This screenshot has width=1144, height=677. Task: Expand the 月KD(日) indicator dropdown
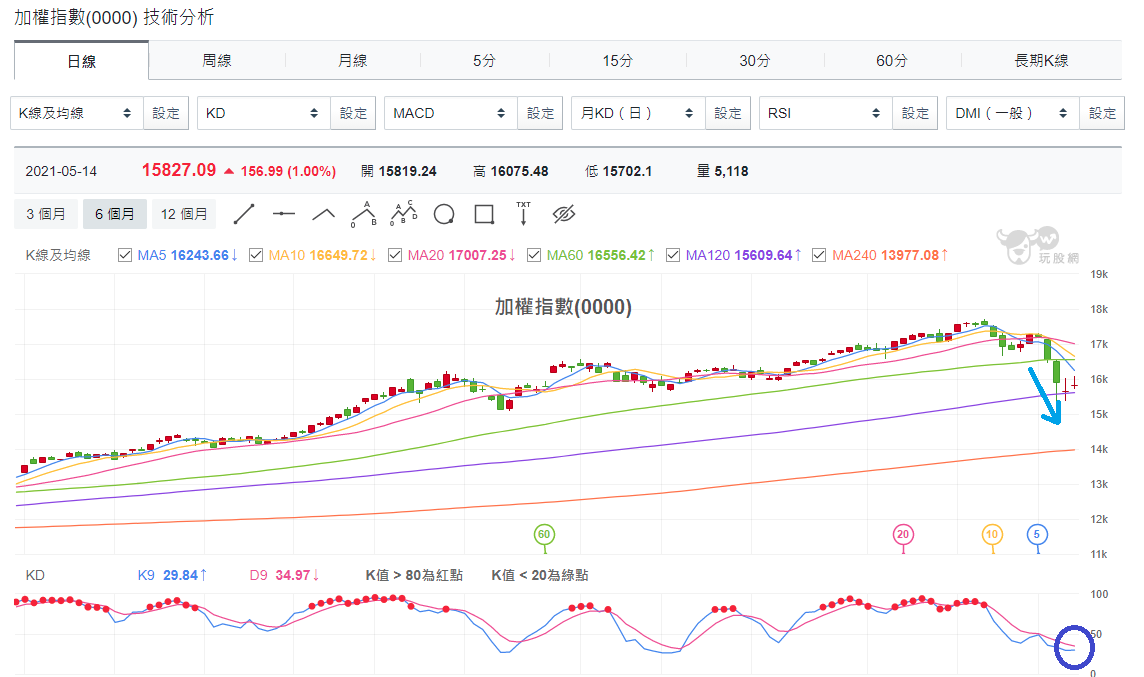tap(638, 113)
